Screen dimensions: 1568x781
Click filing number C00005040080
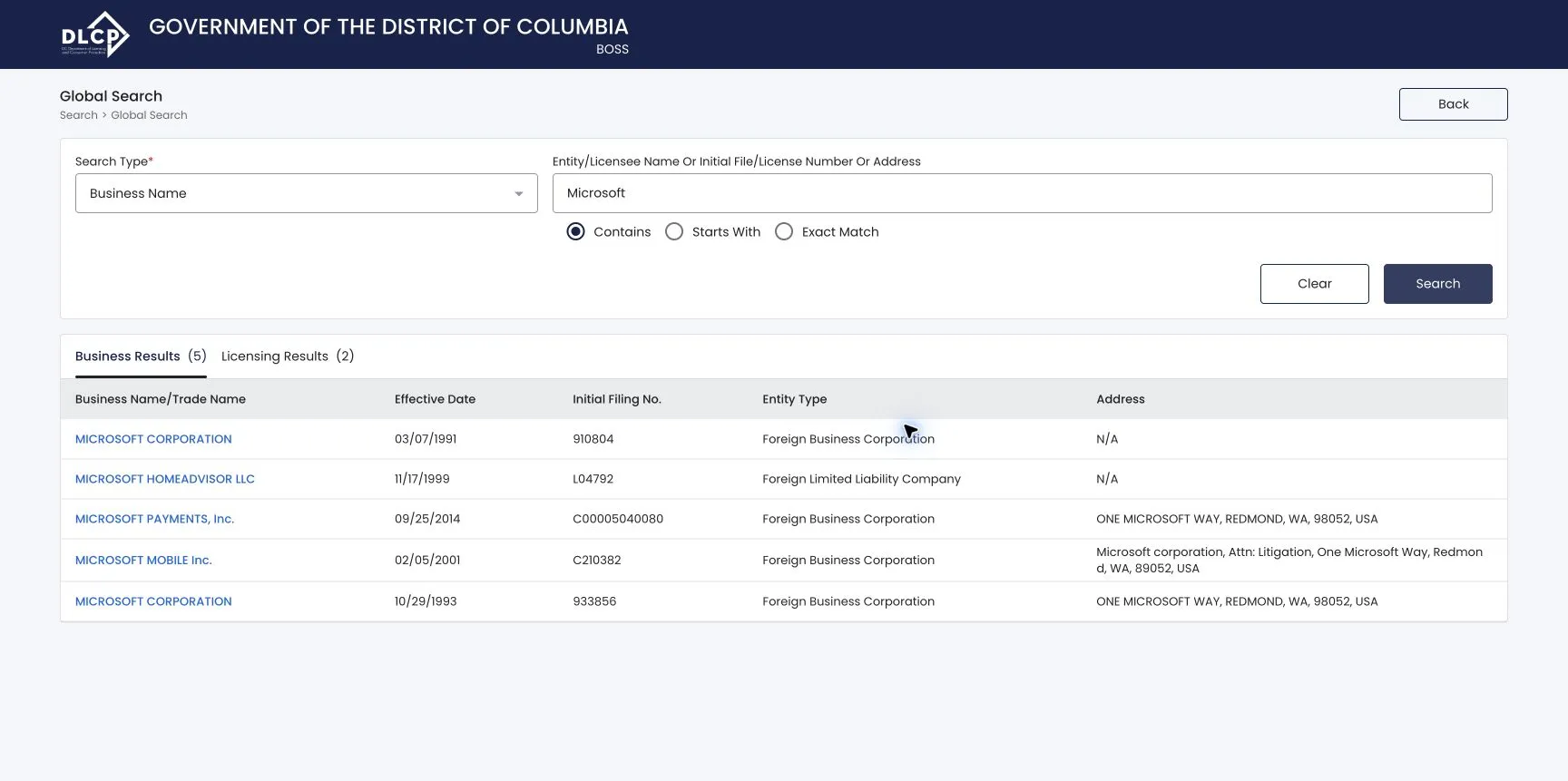pyautogui.click(x=618, y=519)
